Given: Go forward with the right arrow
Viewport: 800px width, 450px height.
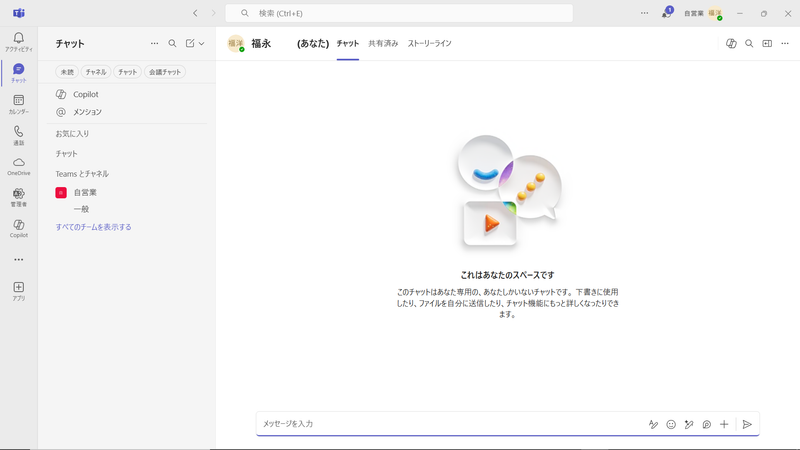Looking at the screenshot, I should click(x=213, y=13).
